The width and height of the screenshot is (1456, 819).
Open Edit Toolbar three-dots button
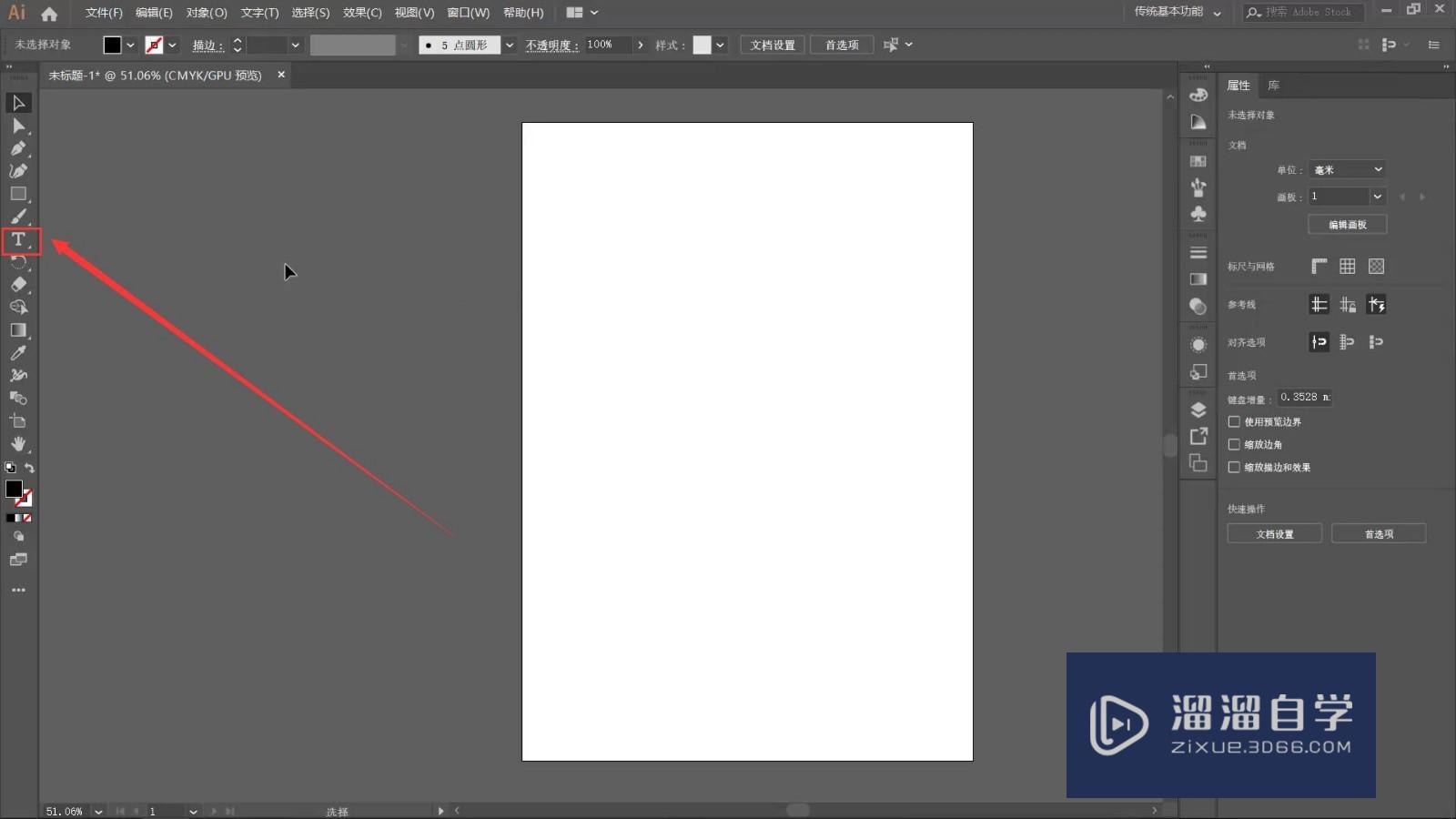pyautogui.click(x=18, y=590)
